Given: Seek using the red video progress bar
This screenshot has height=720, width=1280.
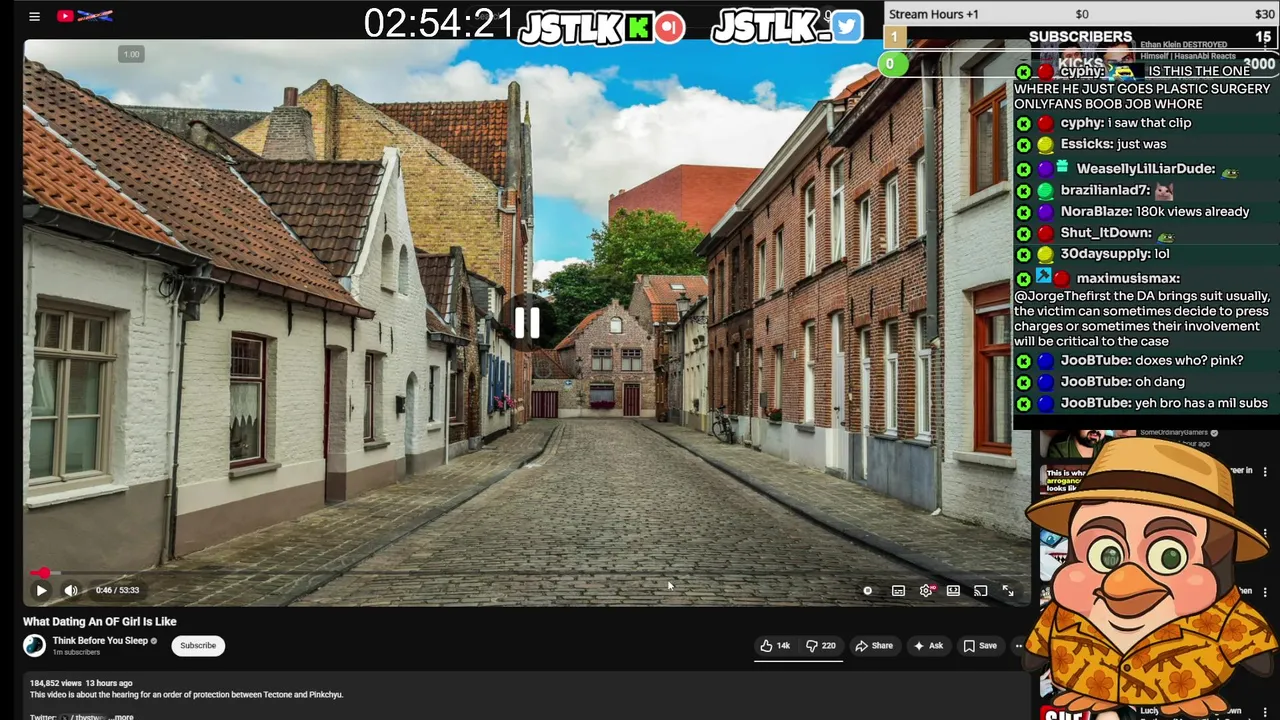Looking at the screenshot, I should [x=526, y=573].
